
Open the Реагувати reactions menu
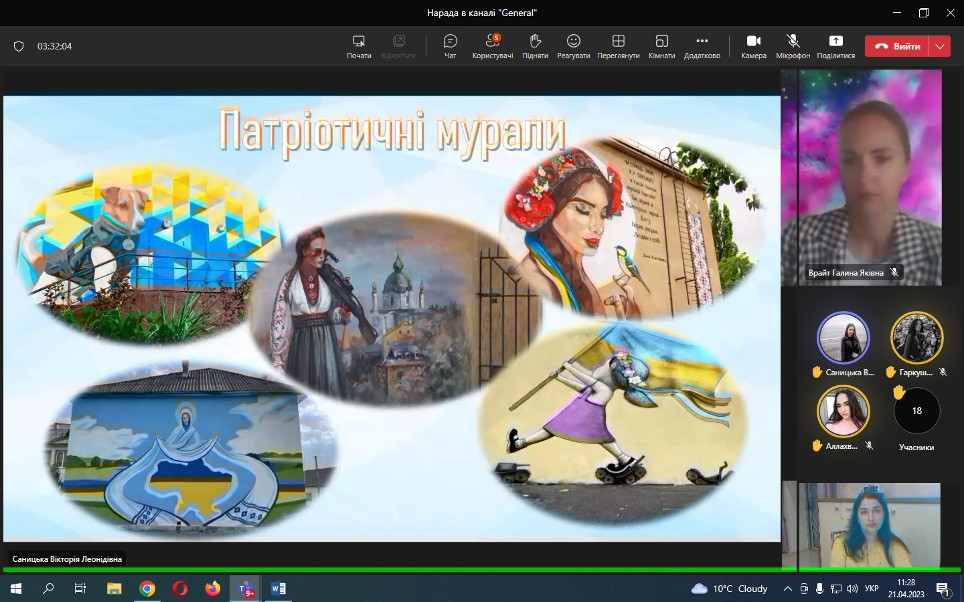click(574, 46)
